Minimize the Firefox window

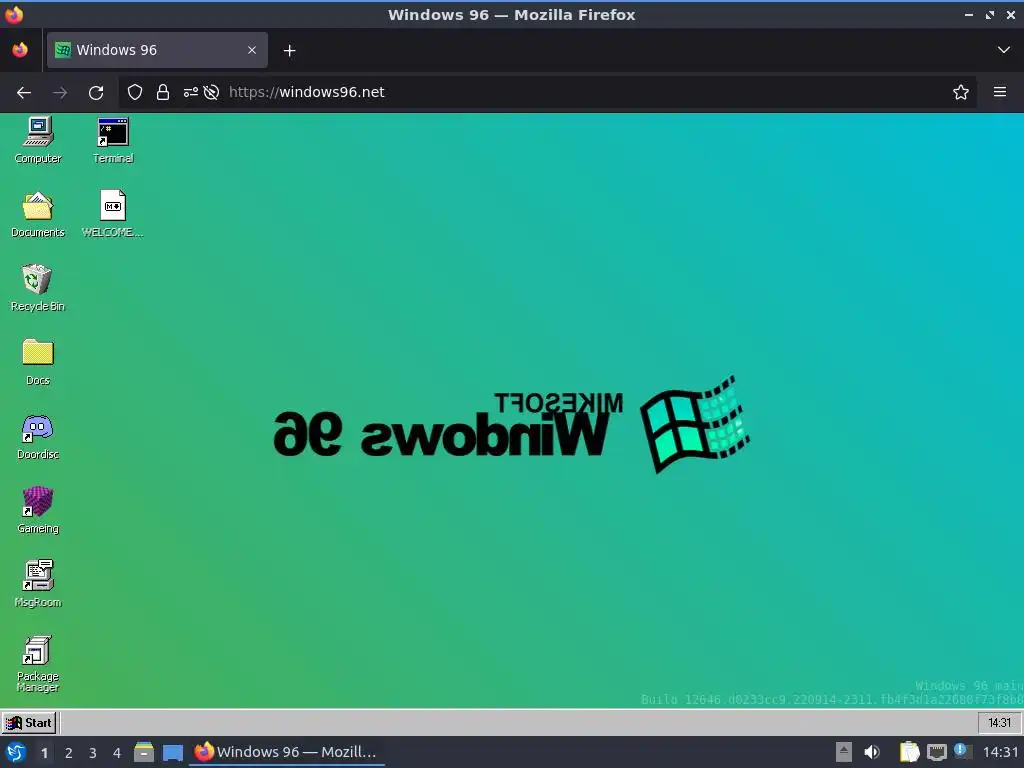(968, 15)
